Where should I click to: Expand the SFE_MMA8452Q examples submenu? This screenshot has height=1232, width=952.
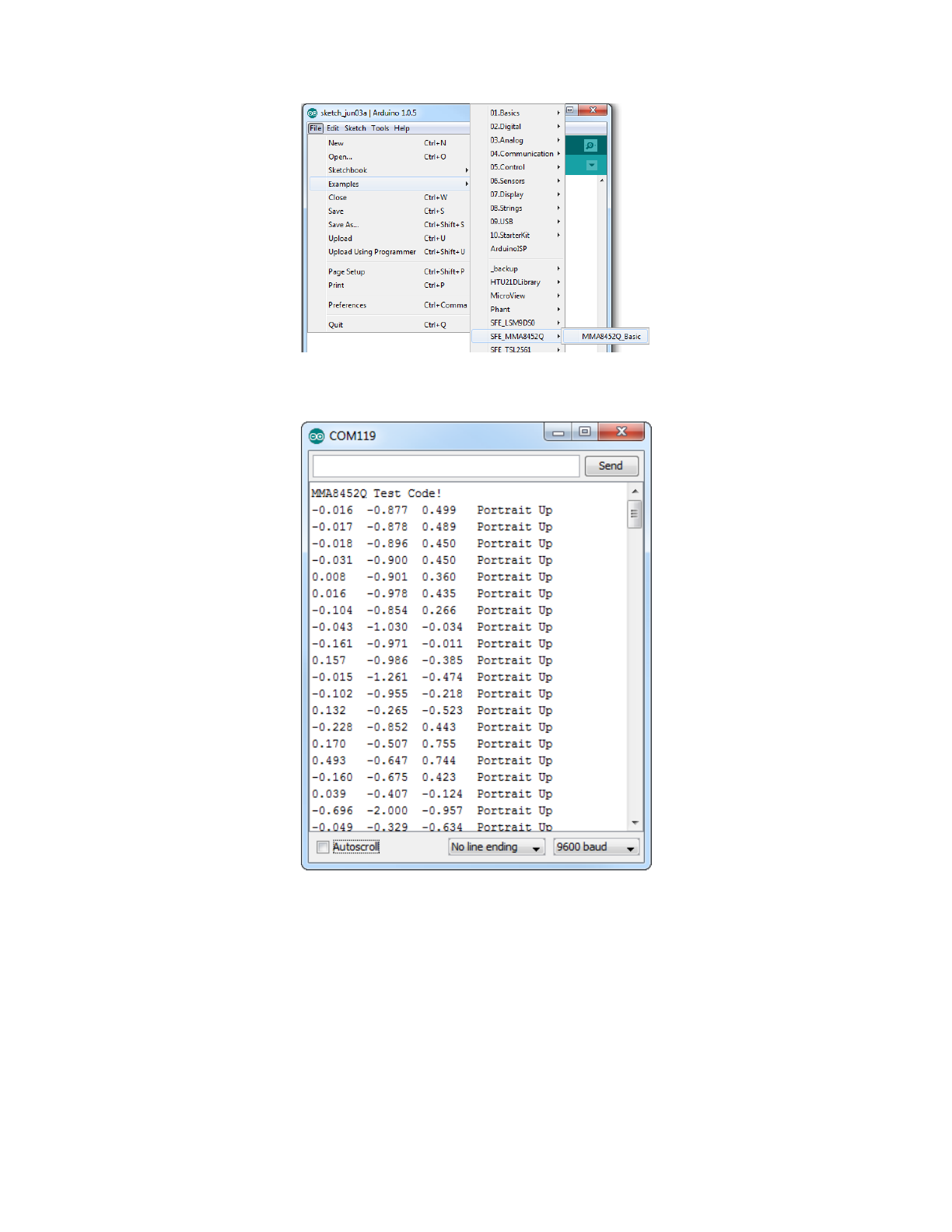coord(517,337)
